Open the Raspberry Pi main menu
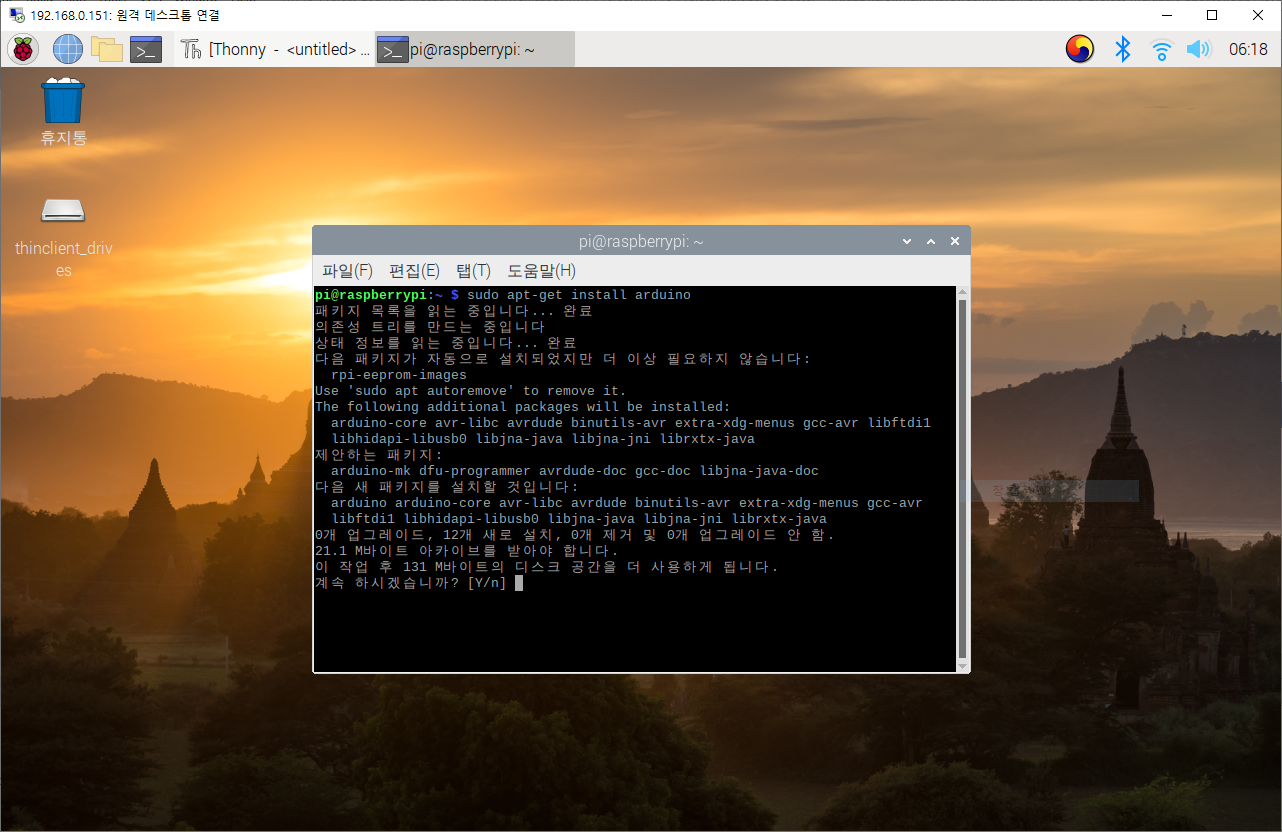The height and width of the screenshot is (832, 1282). 23,48
